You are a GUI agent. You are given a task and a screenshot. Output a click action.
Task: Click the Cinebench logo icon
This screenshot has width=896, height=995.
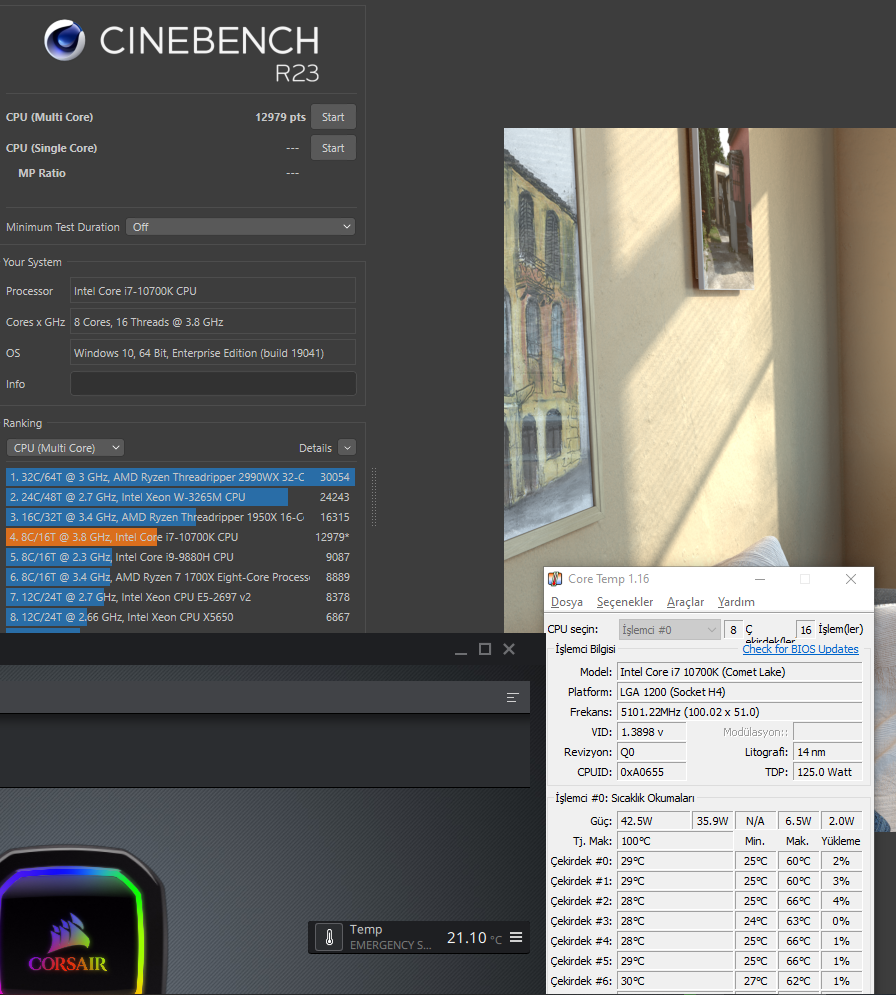tap(64, 40)
